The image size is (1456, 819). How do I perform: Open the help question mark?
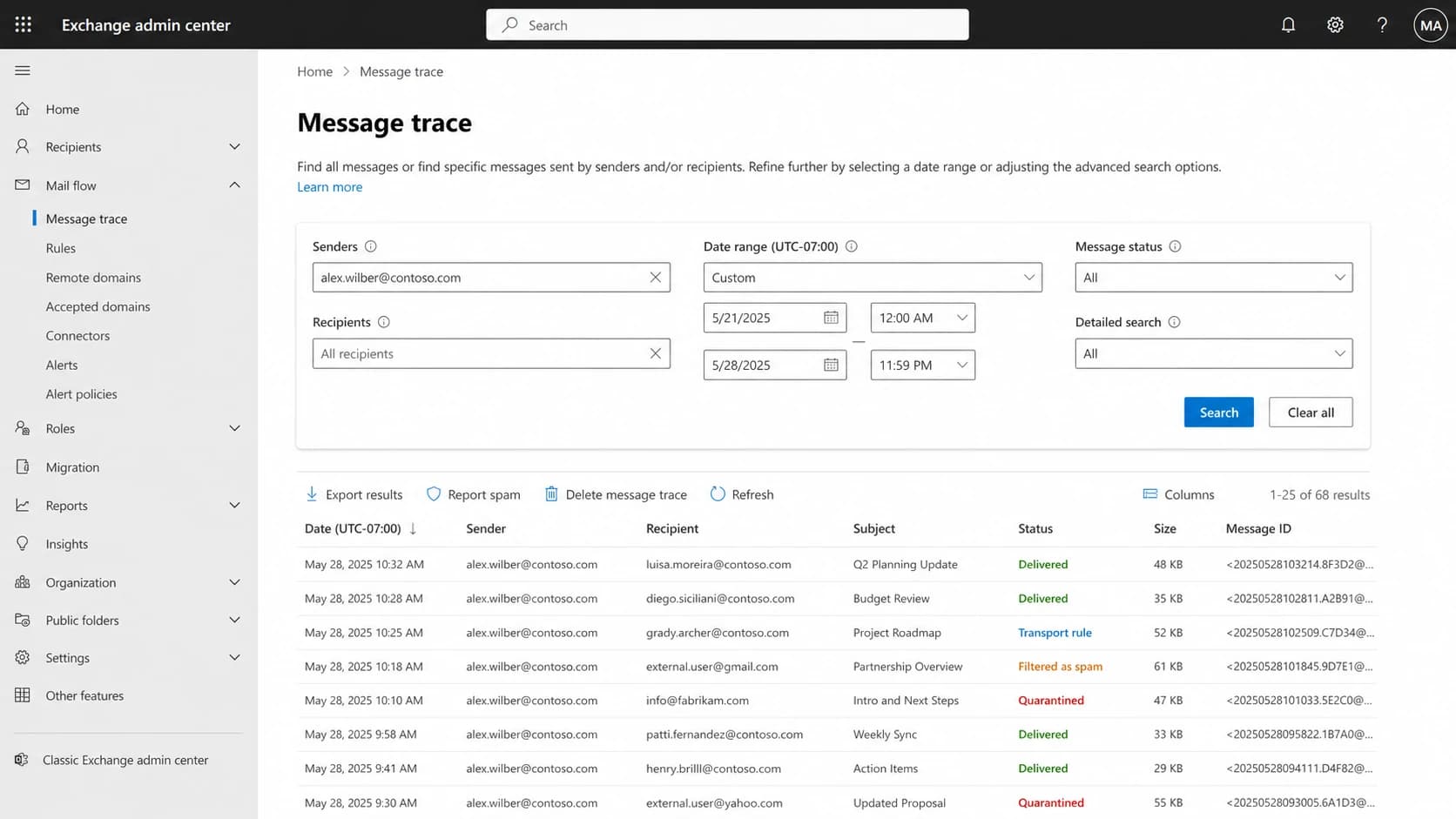[1382, 25]
